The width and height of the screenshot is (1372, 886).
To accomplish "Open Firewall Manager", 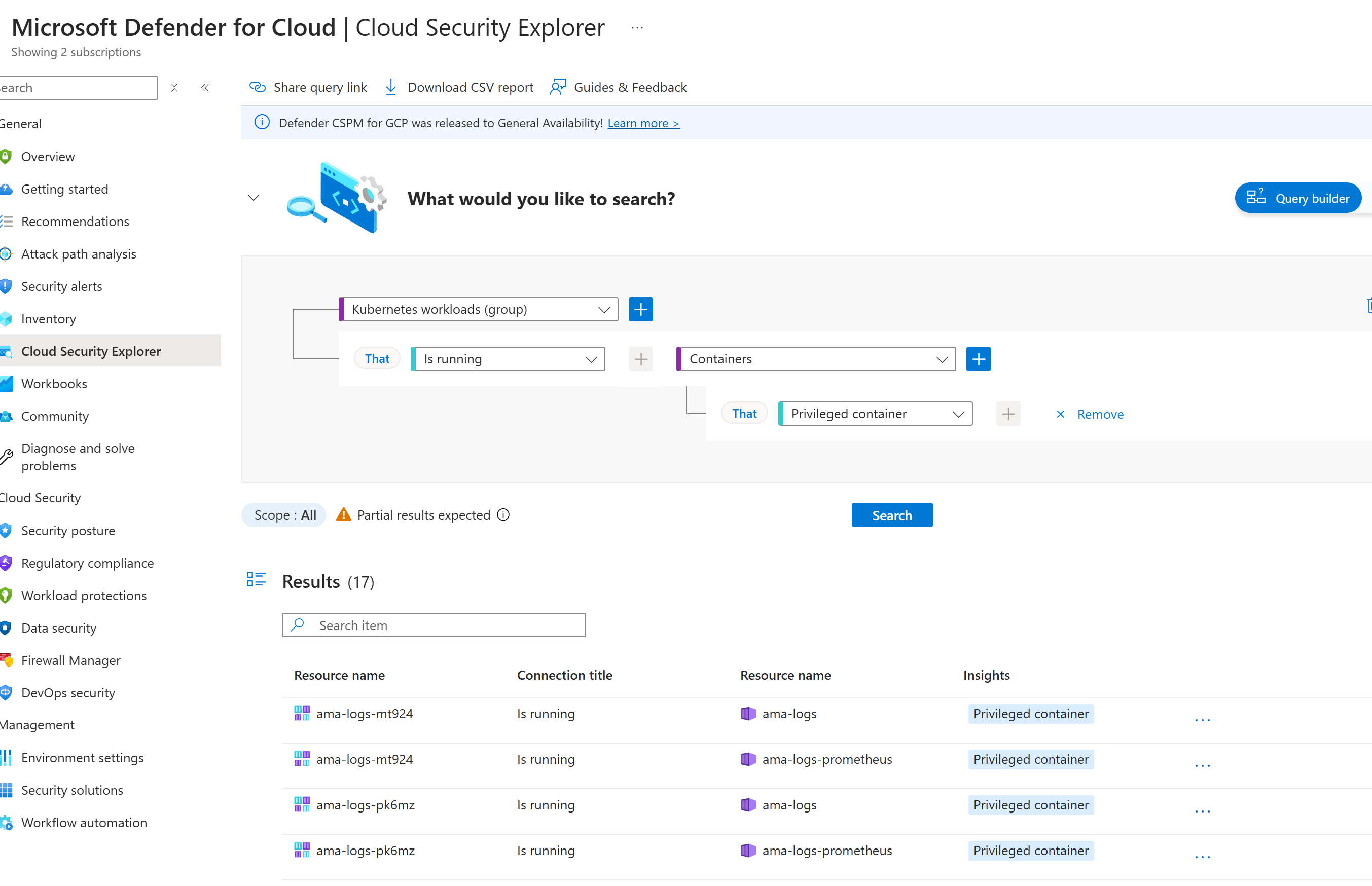I will click(x=71, y=660).
